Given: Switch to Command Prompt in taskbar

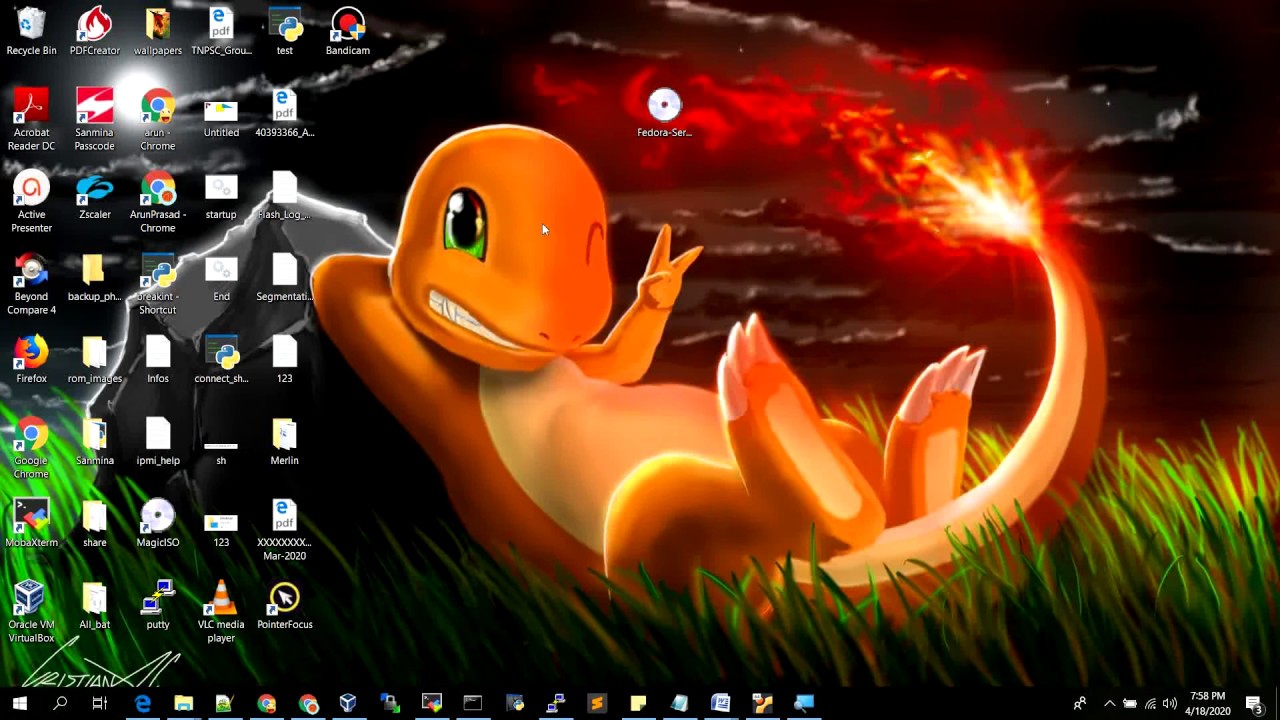Looking at the screenshot, I should pyautogui.click(x=472, y=703).
